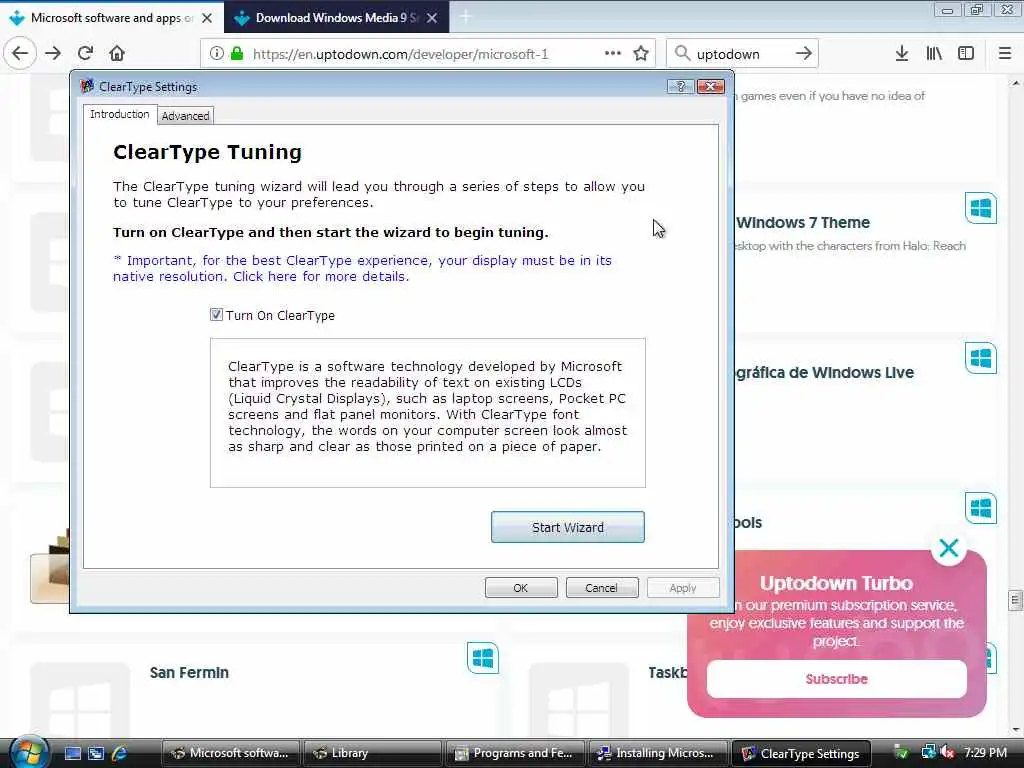1024x768 pixels.
Task: Switch to Library taskbar button
Action: click(x=373, y=753)
